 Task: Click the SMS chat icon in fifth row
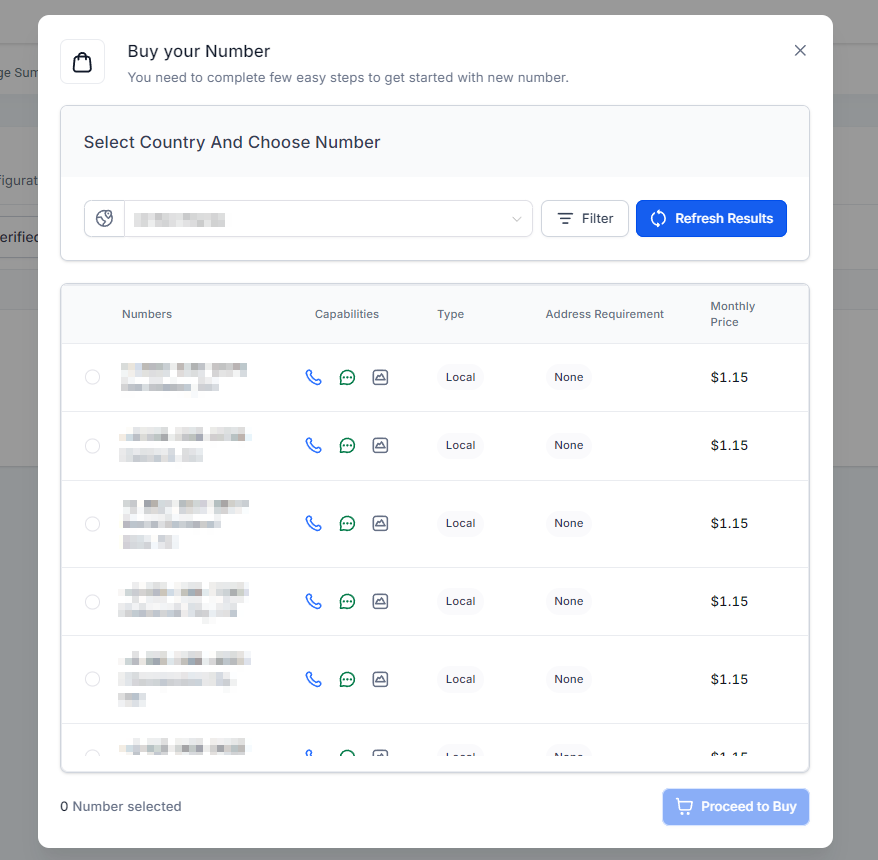[347, 679]
